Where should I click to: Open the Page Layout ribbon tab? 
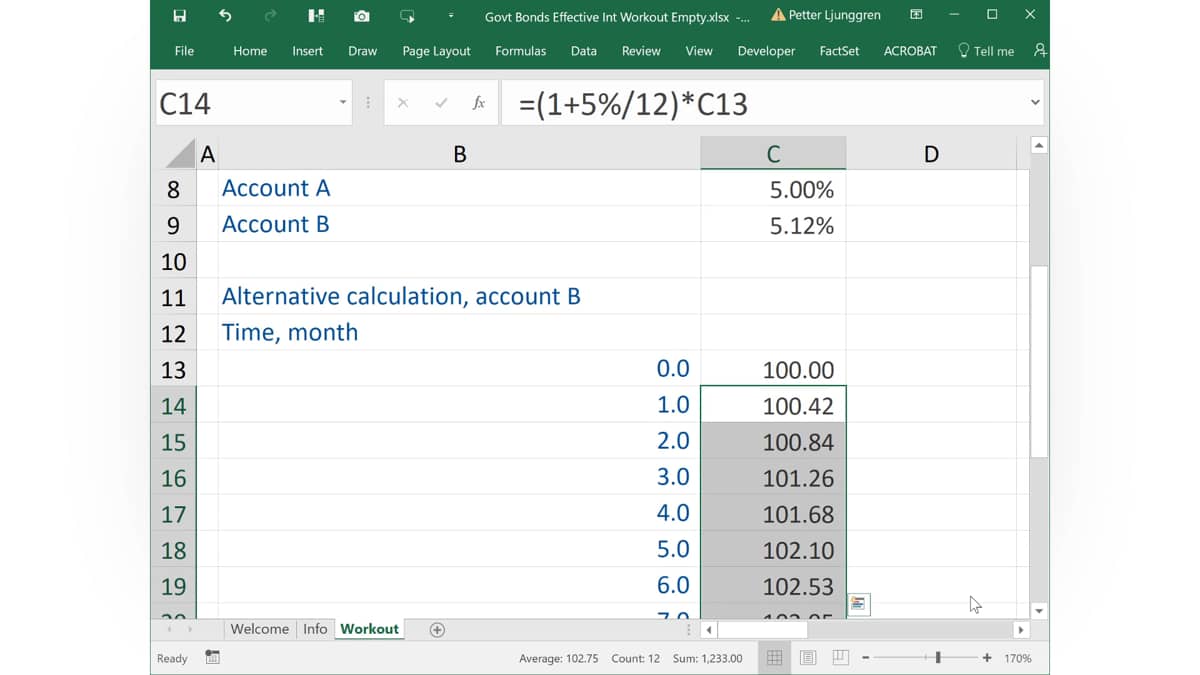coord(436,51)
